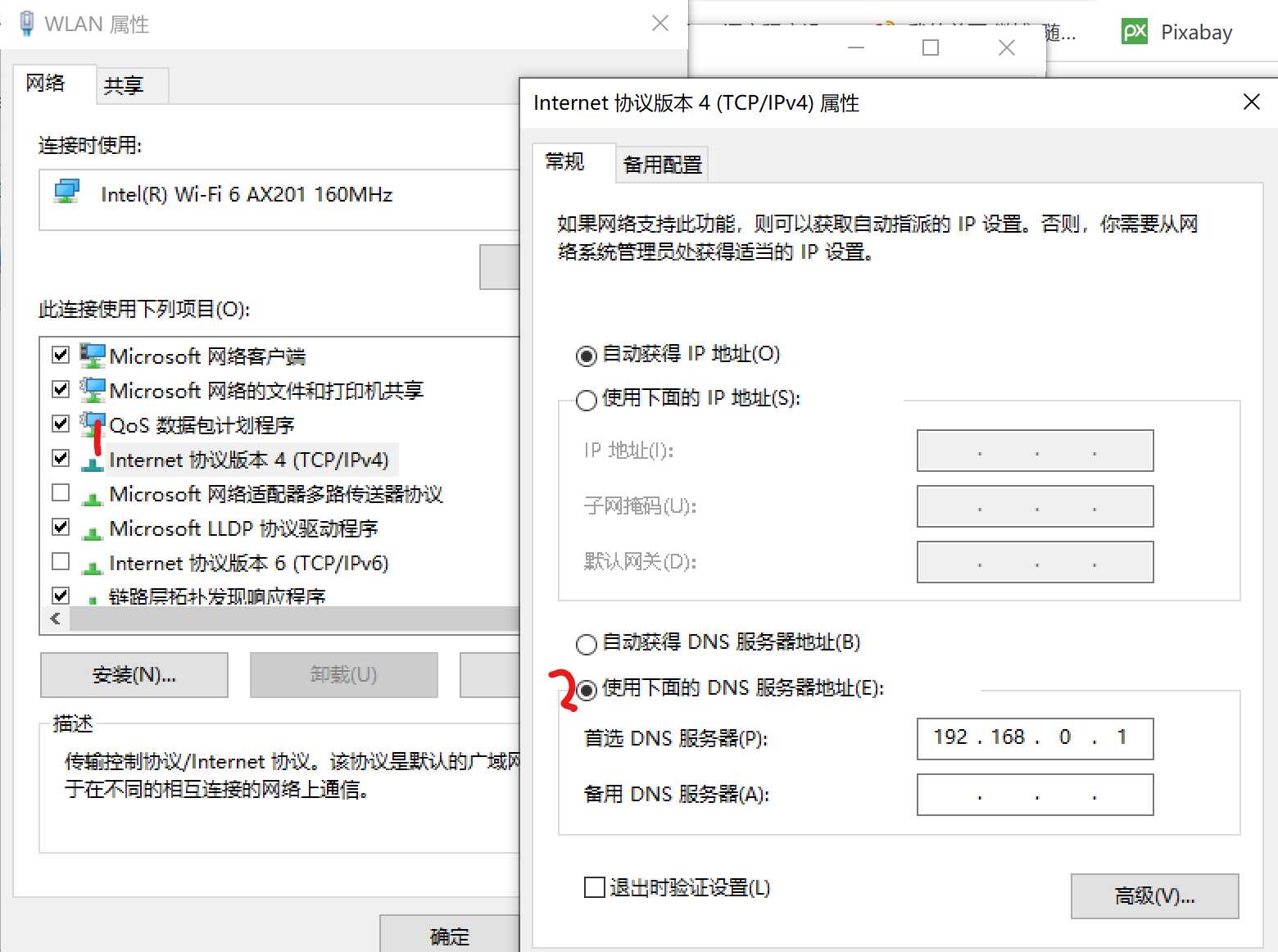Toggle Microsoft 网络的文件和打印机共享 checkbox
1278x952 pixels.
click(61, 389)
